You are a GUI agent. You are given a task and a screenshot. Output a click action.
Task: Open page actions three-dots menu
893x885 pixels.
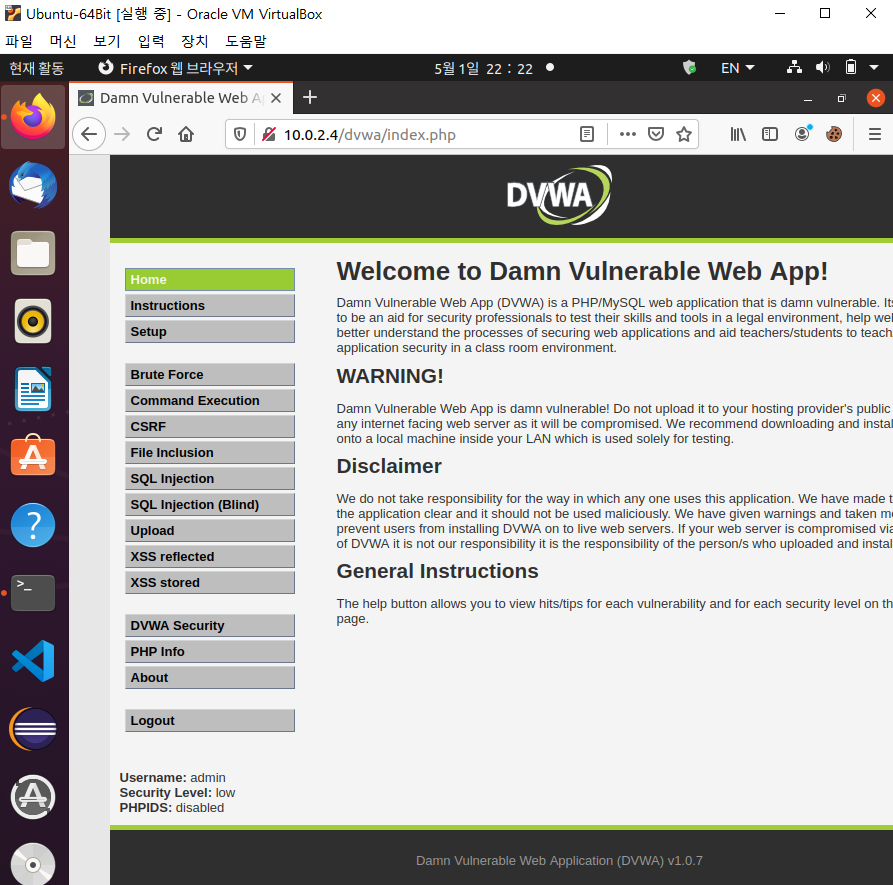click(628, 134)
